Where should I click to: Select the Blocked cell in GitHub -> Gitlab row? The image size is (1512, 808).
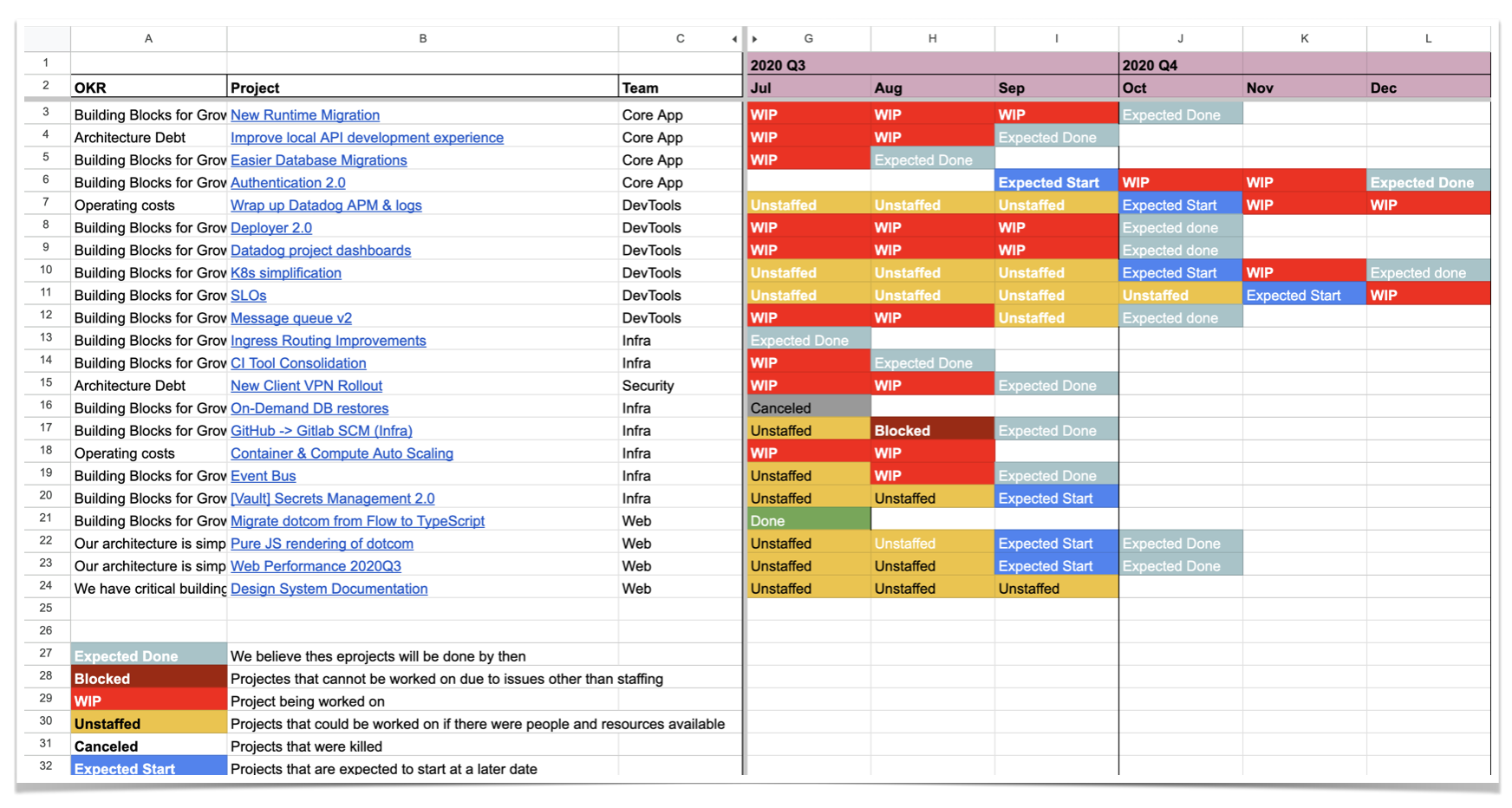pos(933,430)
